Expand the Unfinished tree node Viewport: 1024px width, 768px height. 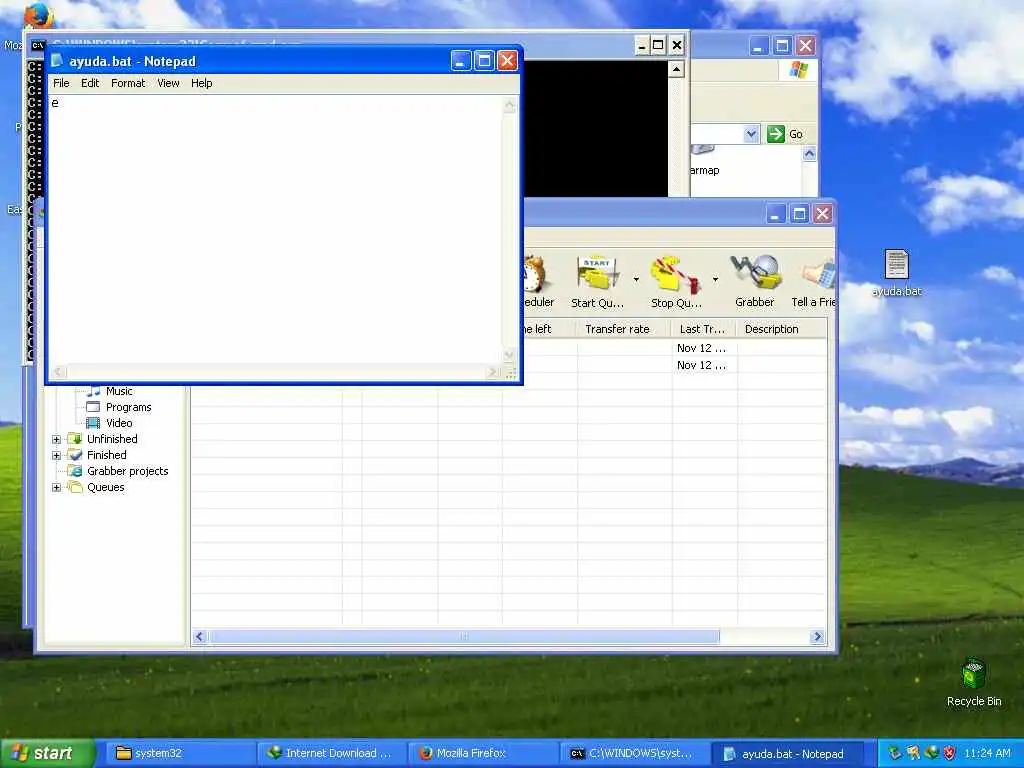coord(56,440)
